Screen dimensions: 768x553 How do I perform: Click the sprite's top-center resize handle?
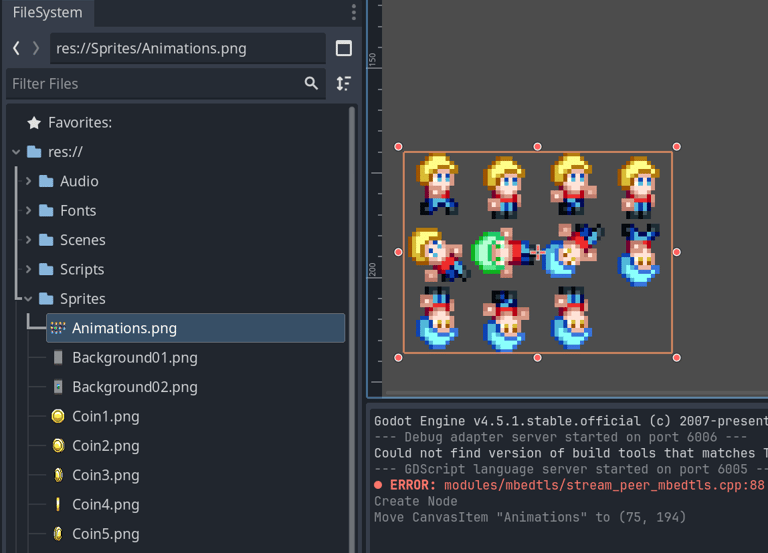537,146
